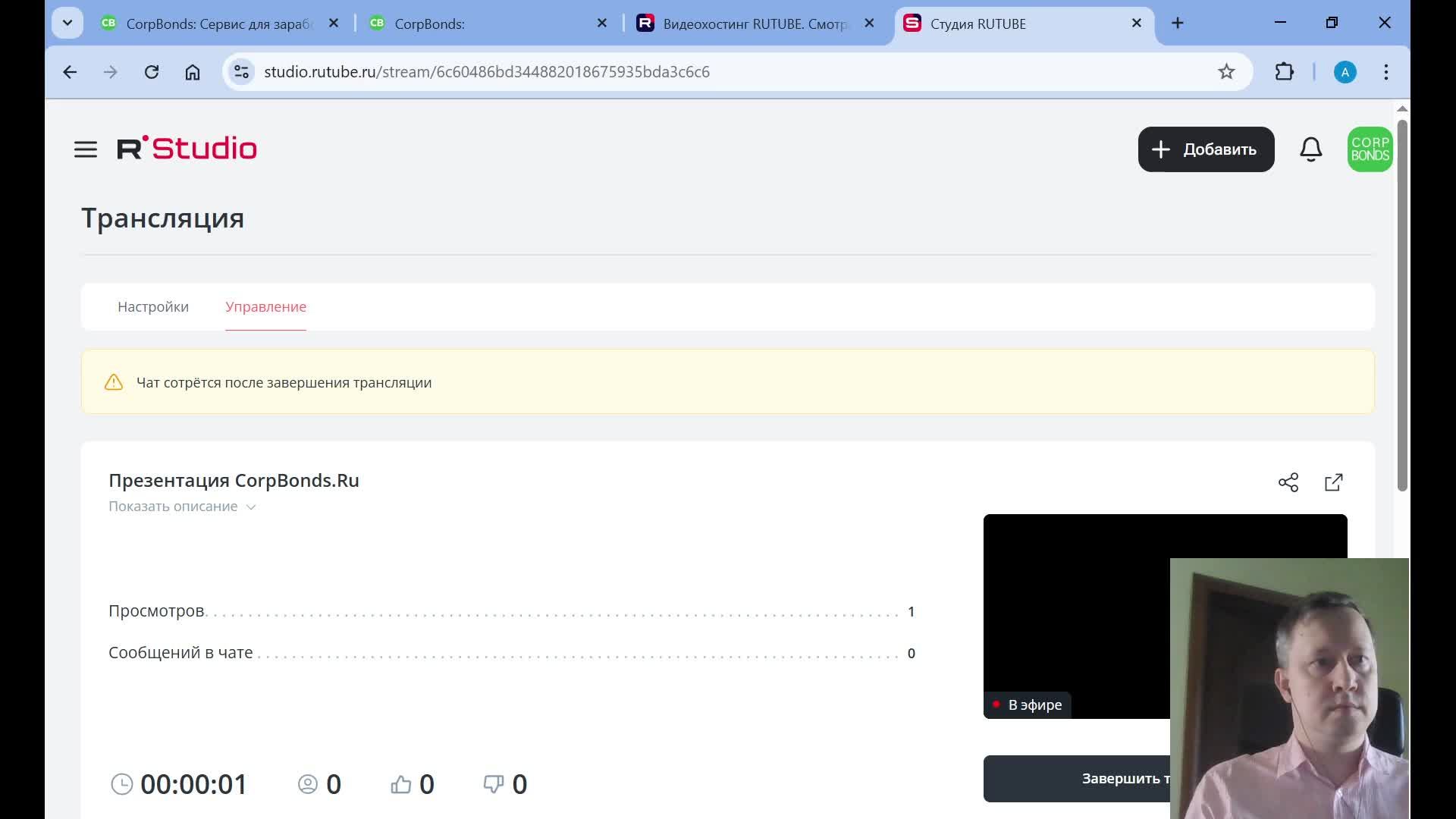Open the browser extensions menu
This screenshot has width=1456, height=819.
point(1285,72)
